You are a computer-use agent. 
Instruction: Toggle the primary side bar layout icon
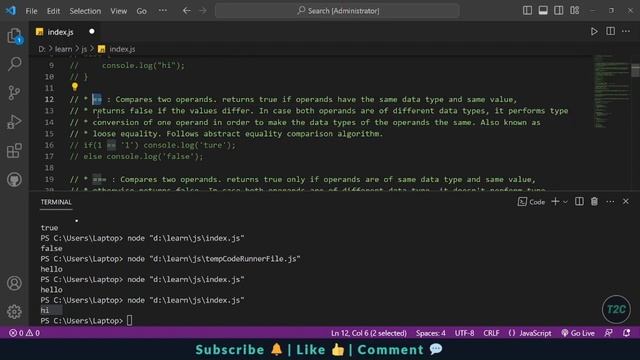coord(527,11)
